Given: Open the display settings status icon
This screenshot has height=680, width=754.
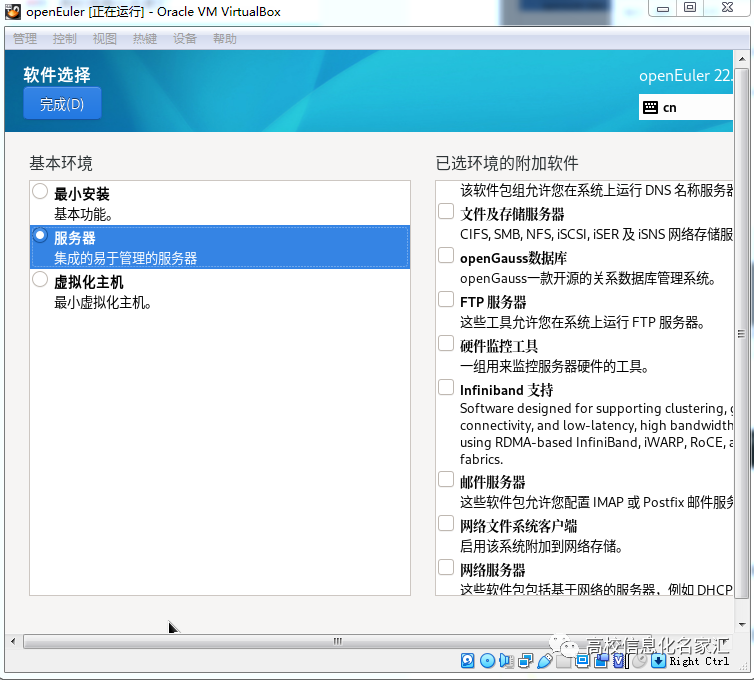Looking at the screenshot, I should [x=582, y=660].
